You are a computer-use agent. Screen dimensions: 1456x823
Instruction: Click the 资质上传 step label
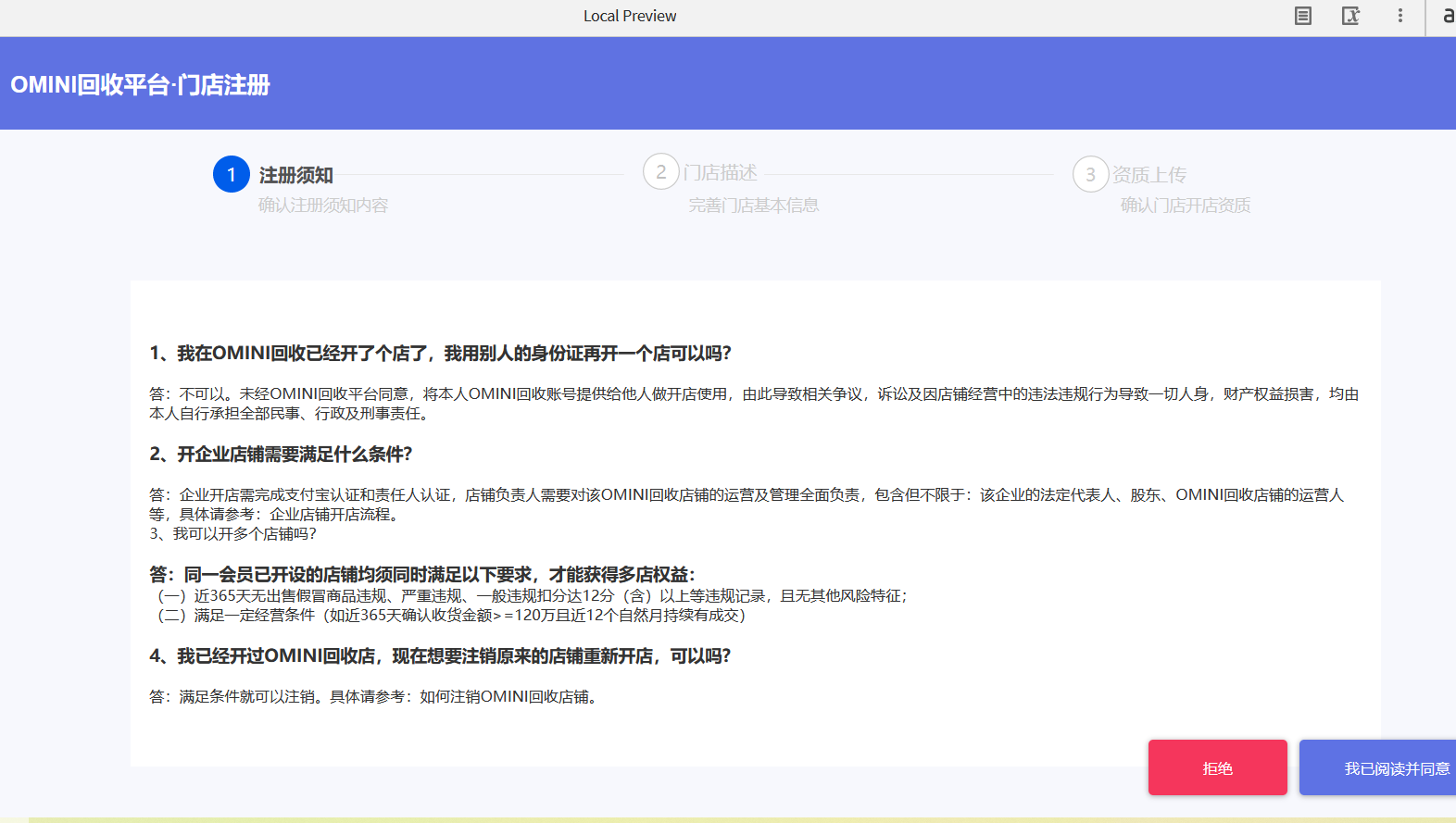[x=1149, y=175]
